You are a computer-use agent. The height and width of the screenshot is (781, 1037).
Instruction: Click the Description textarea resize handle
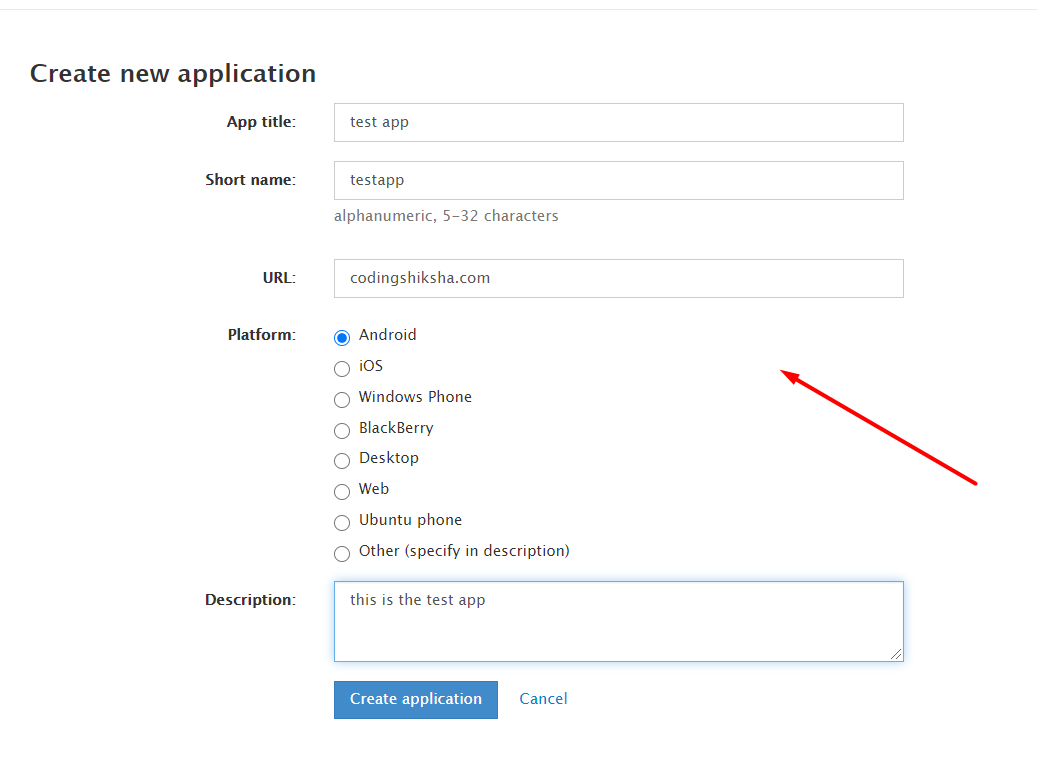[896, 654]
